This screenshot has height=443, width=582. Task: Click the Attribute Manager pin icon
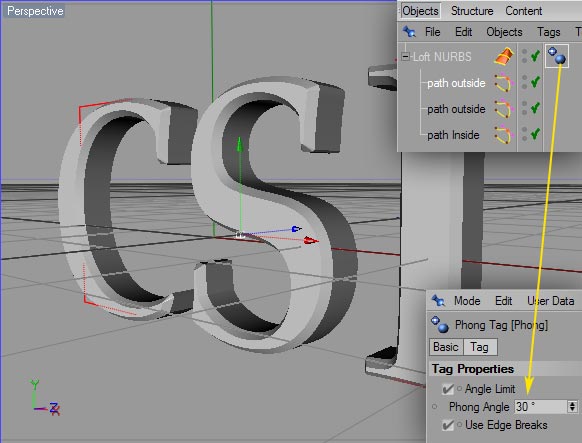[x=438, y=300]
